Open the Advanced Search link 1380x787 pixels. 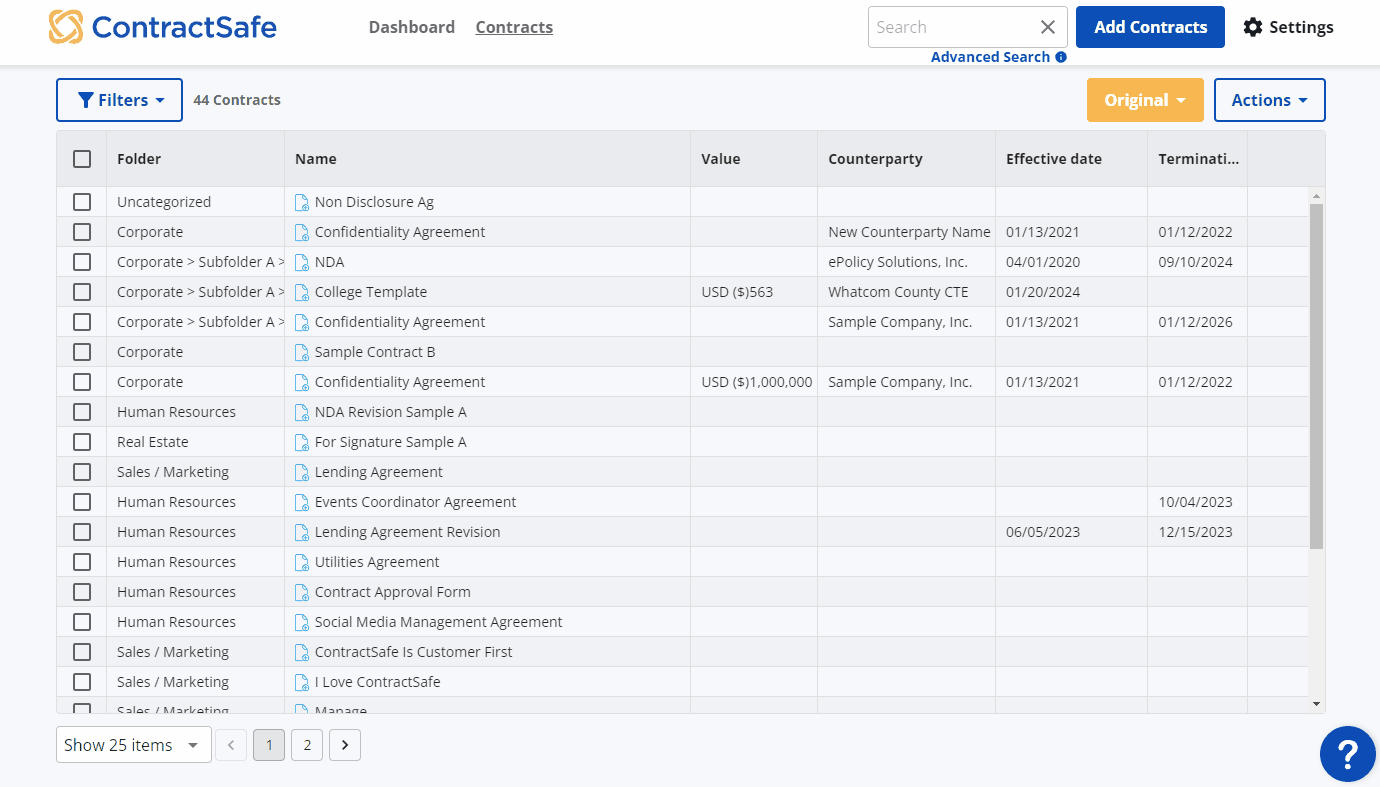pyautogui.click(x=990, y=57)
